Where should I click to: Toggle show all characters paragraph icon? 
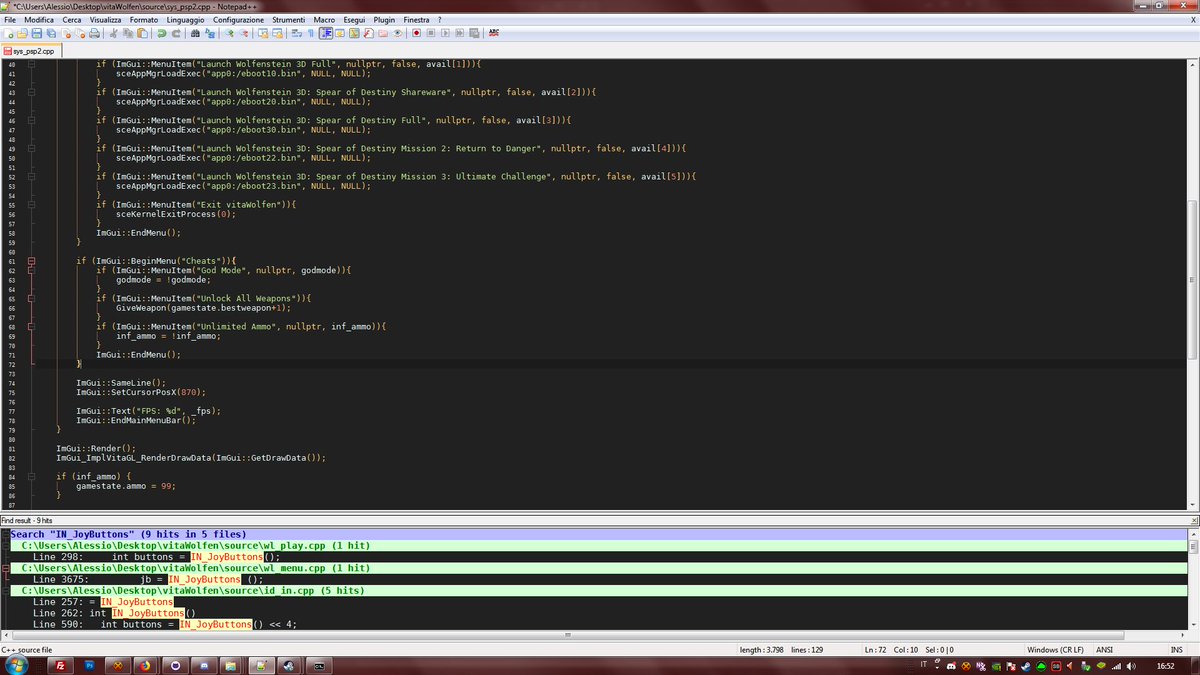[x=311, y=32]
